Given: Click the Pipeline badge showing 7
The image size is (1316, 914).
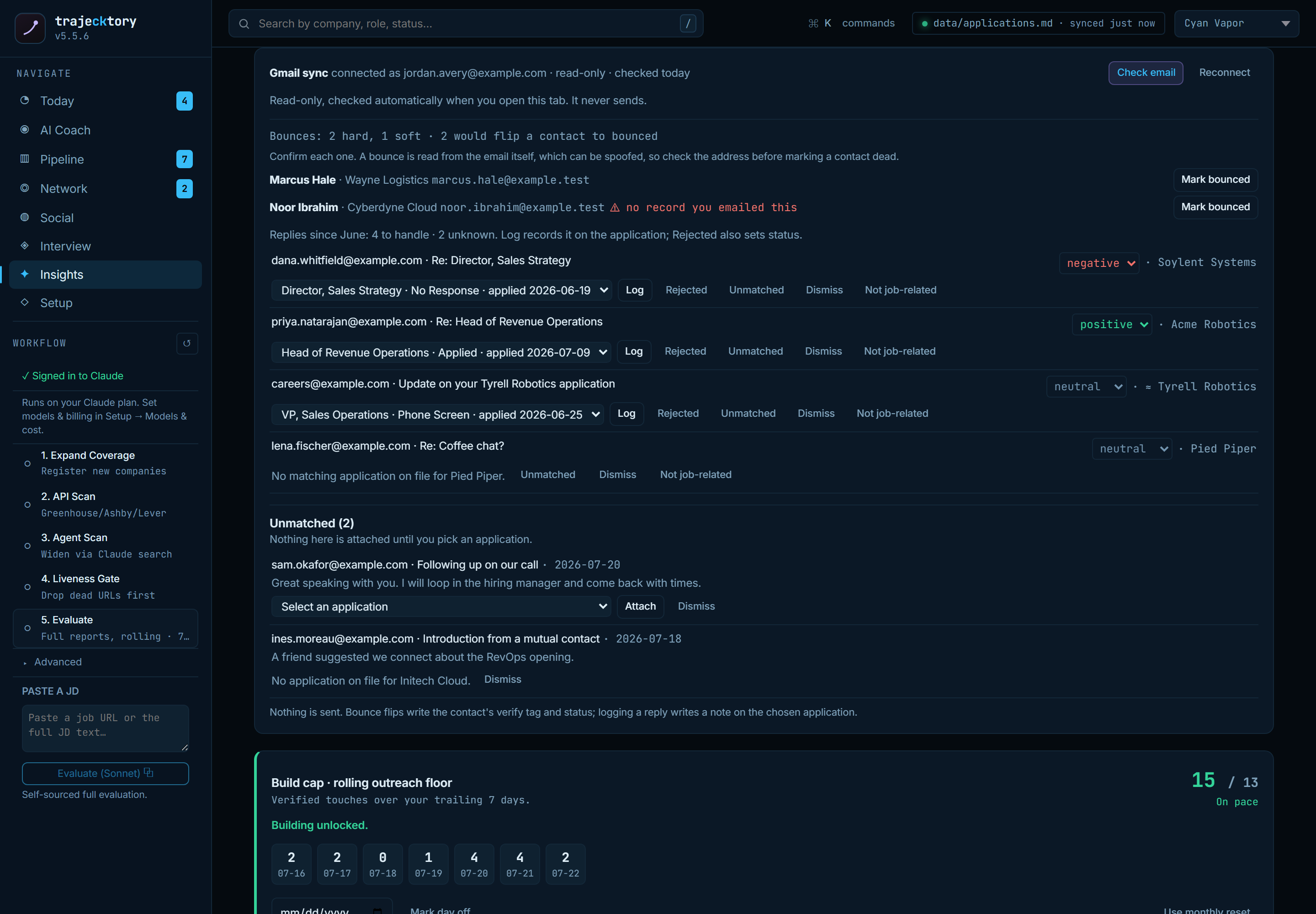Looking at the screenshot, I should 185,159.
